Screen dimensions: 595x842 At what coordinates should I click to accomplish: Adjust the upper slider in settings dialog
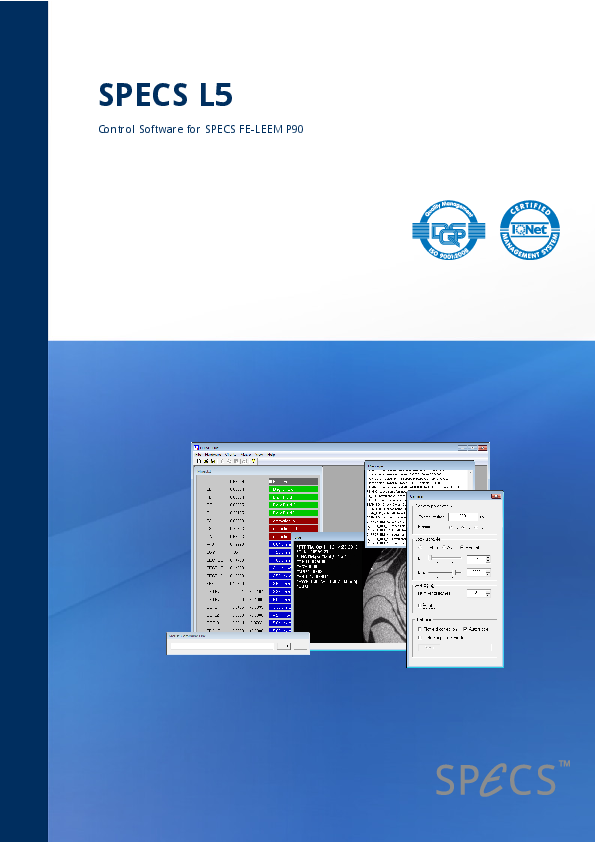tap(444, 558)
